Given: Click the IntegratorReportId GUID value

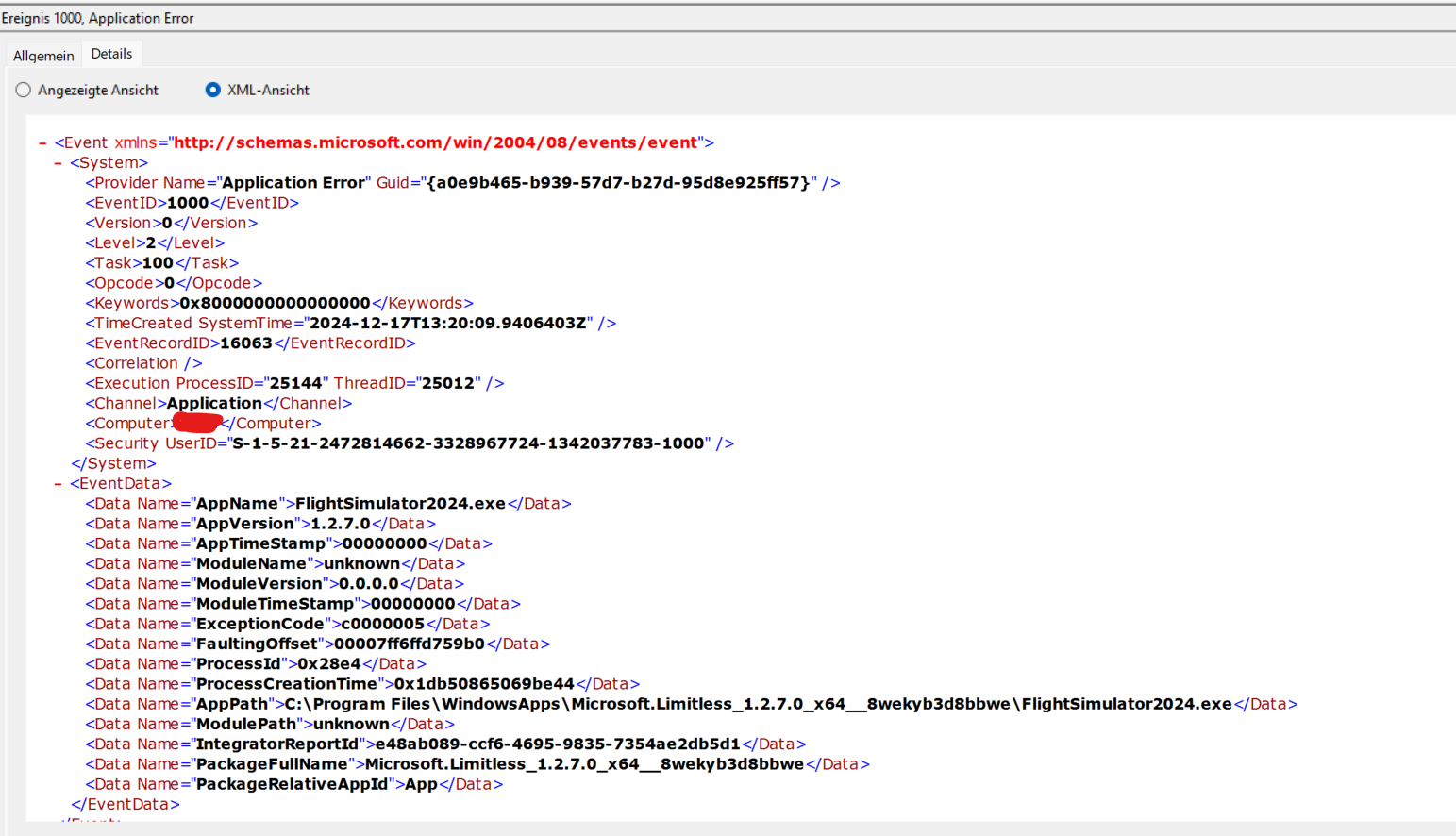Looking at the screenshot, I should tap(558, 744).
